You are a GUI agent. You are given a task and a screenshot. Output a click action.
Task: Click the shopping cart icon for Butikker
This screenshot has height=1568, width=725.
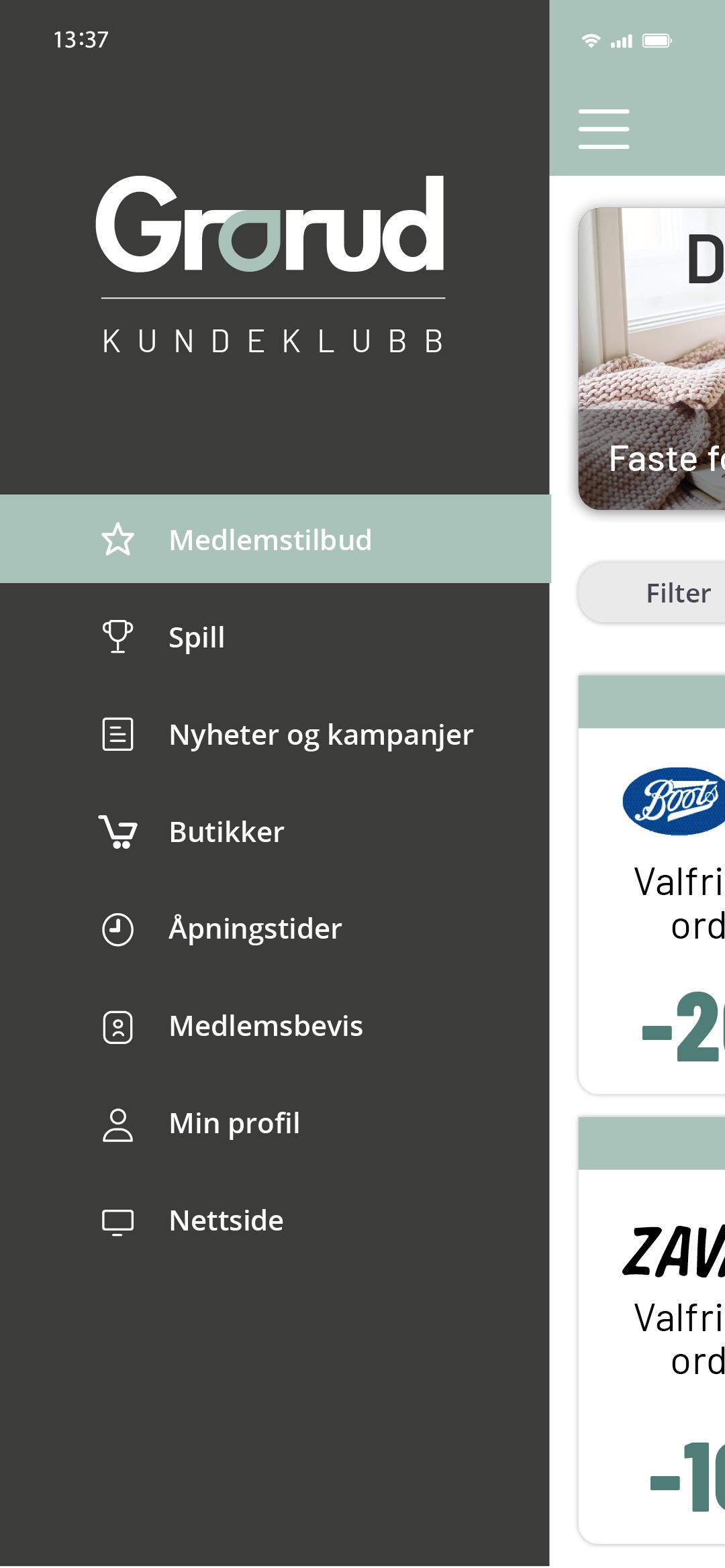(x=118, y=832)
